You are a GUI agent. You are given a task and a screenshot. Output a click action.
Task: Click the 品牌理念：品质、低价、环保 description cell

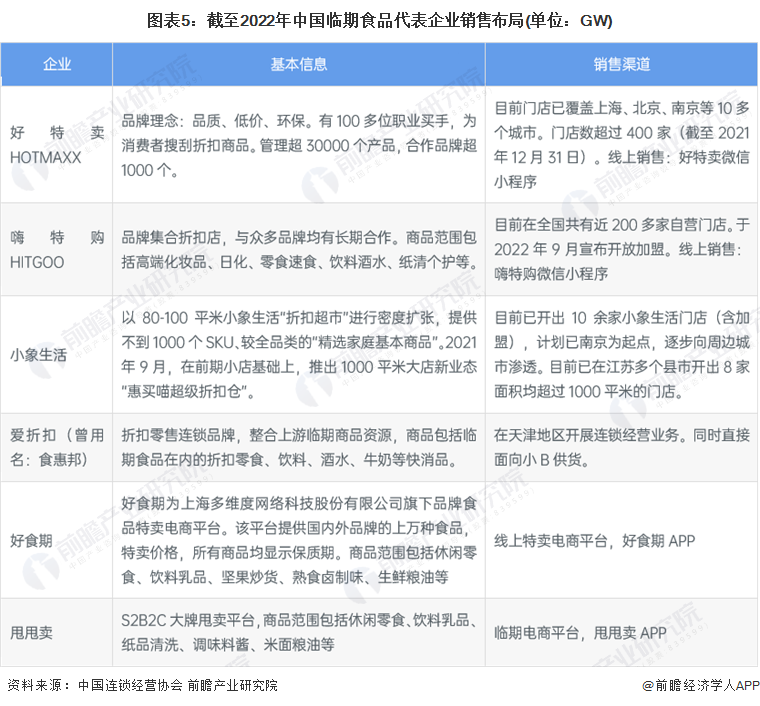pos(299,144)
